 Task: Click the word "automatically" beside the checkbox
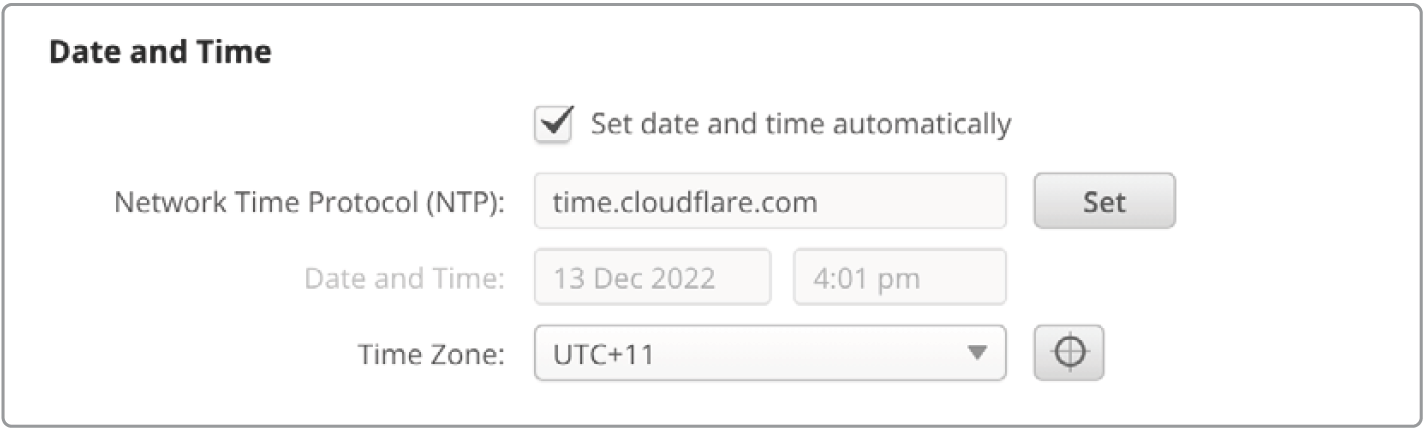point(923,124)
